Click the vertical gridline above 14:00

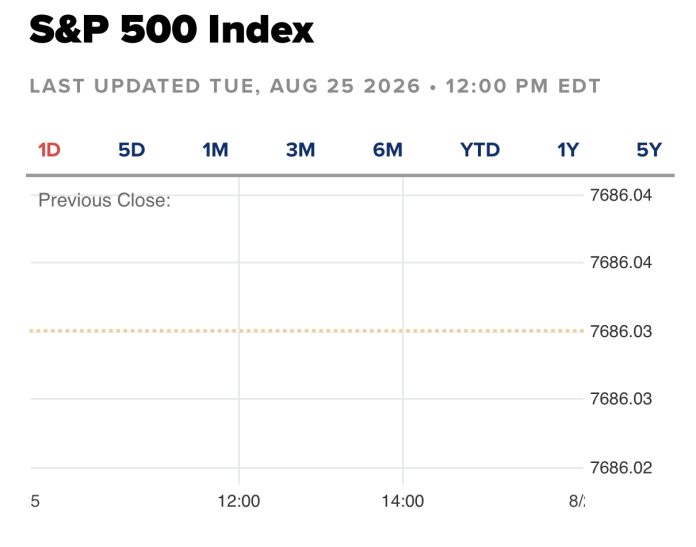403,331
